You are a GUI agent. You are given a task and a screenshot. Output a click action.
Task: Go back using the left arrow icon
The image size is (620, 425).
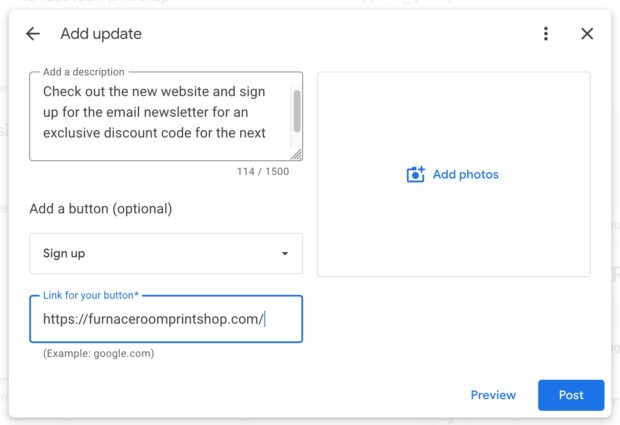(x=33, y=34)
